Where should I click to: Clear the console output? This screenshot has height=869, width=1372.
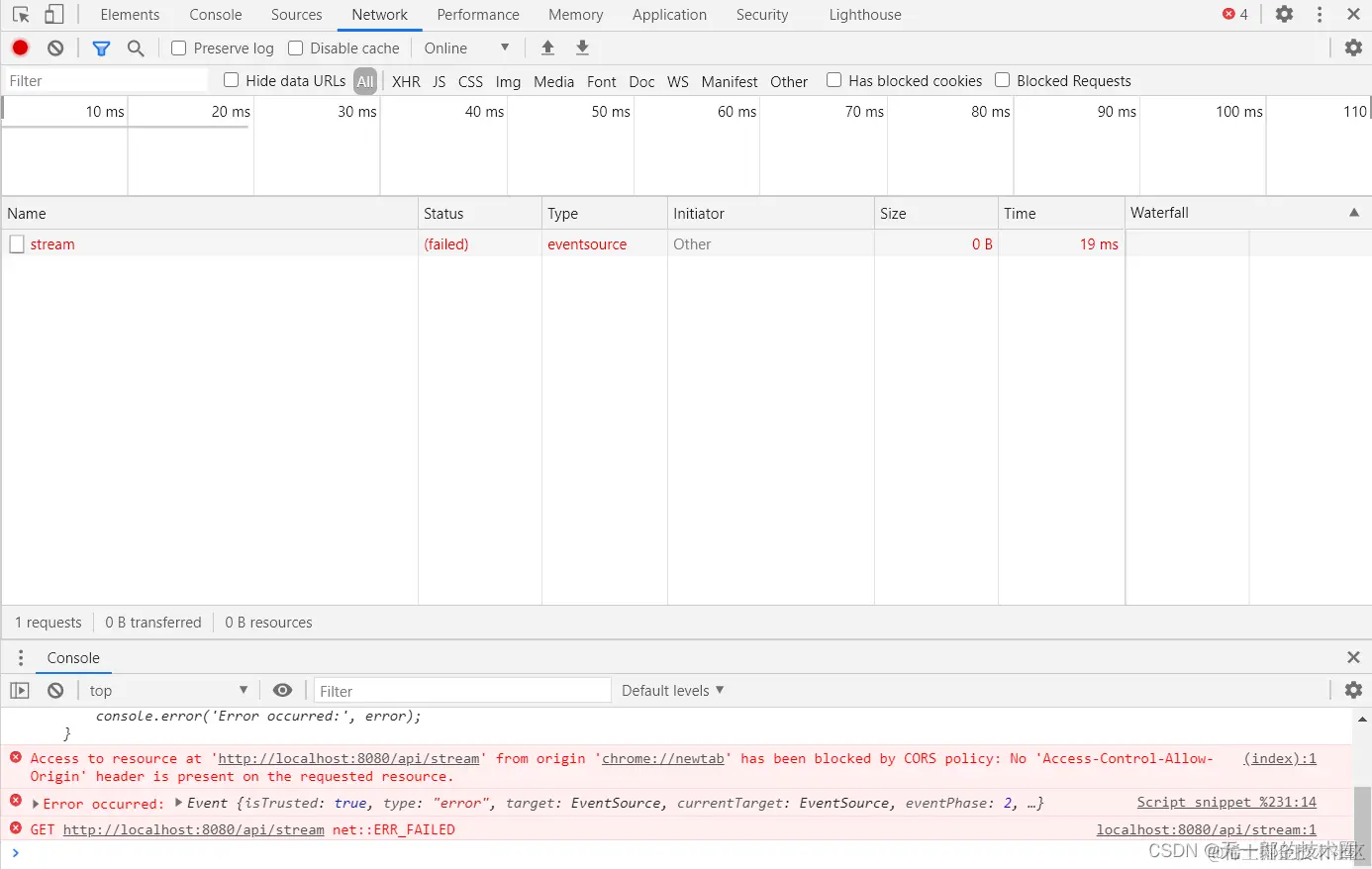coord(55,691)
